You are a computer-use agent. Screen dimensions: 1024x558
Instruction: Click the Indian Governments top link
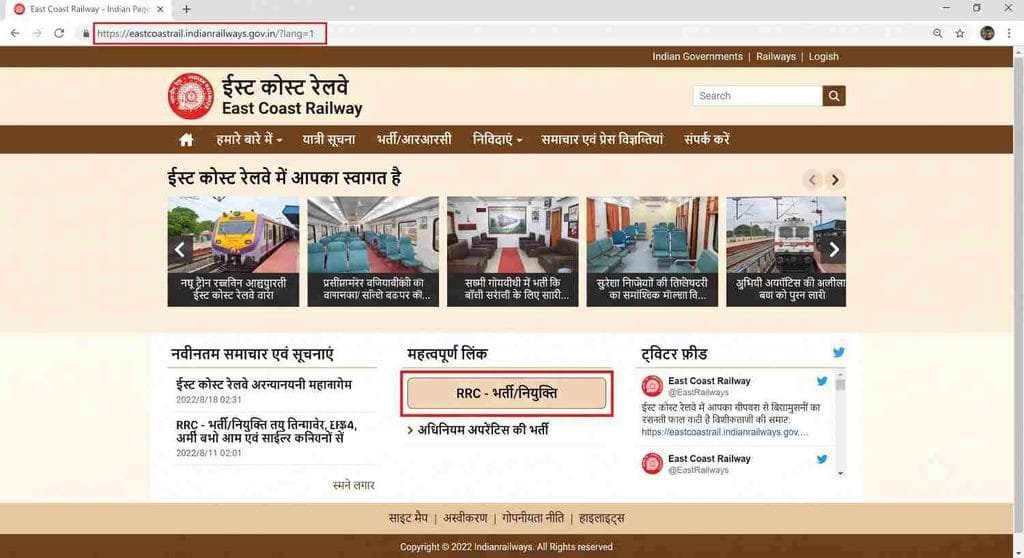coord(697,57)
